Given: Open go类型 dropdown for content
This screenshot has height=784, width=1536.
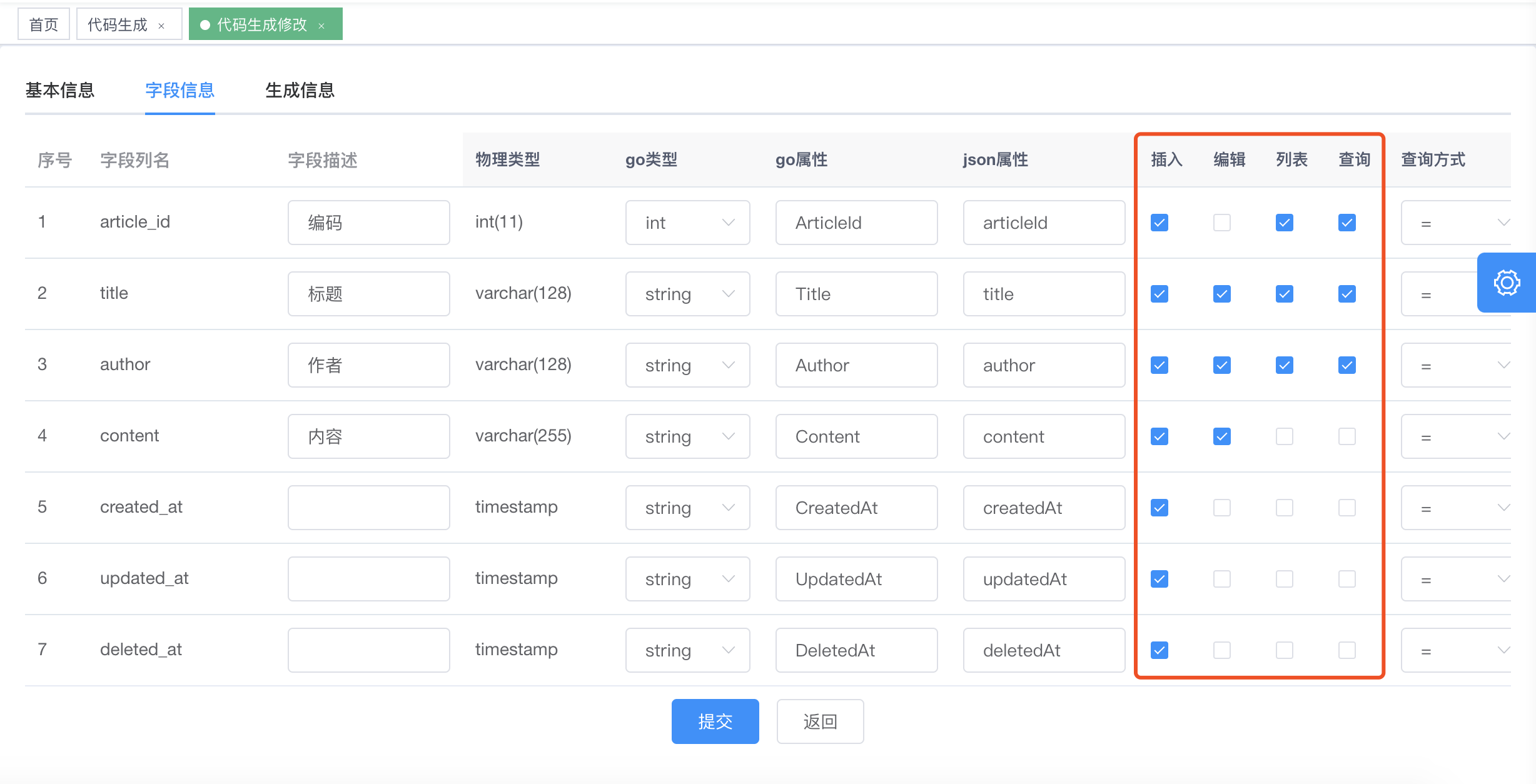Looking at the screenshot, I should point(688,436).
